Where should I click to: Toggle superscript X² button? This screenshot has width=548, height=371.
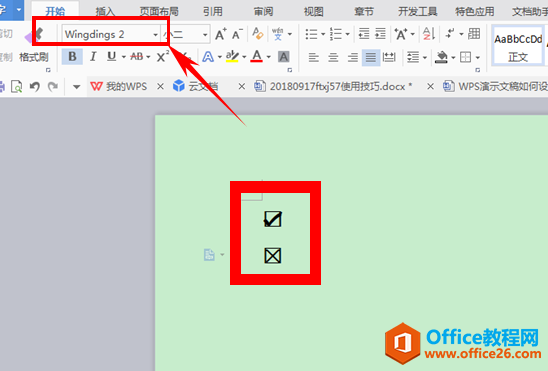tap(163, 57)
